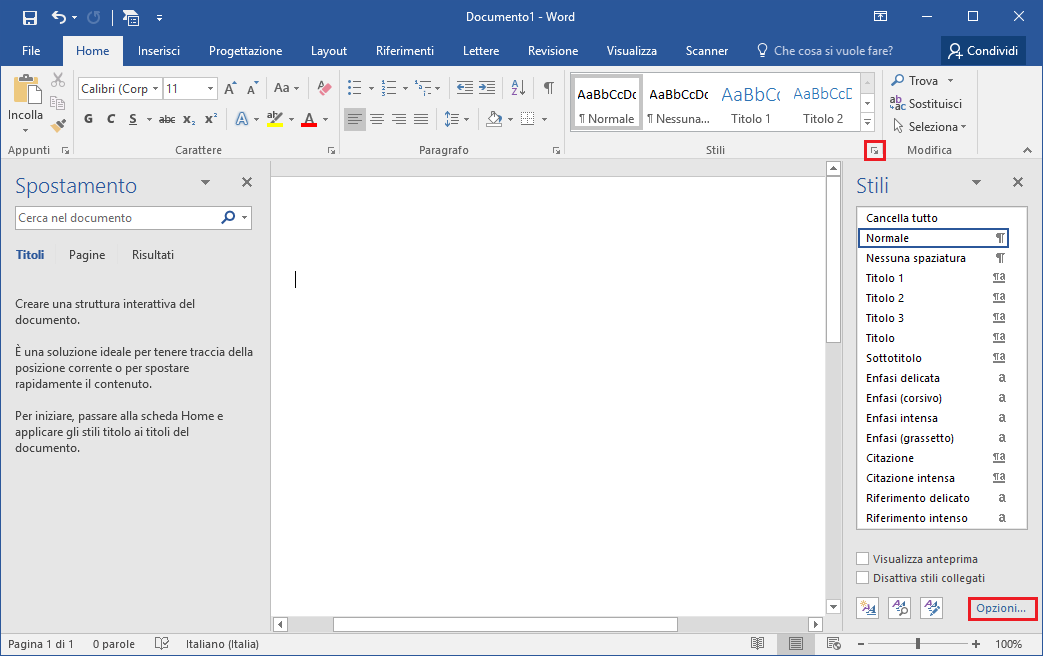Screen dimensions: 1043x656
Task: Open the Revisione tab
Action: [551, 50]
